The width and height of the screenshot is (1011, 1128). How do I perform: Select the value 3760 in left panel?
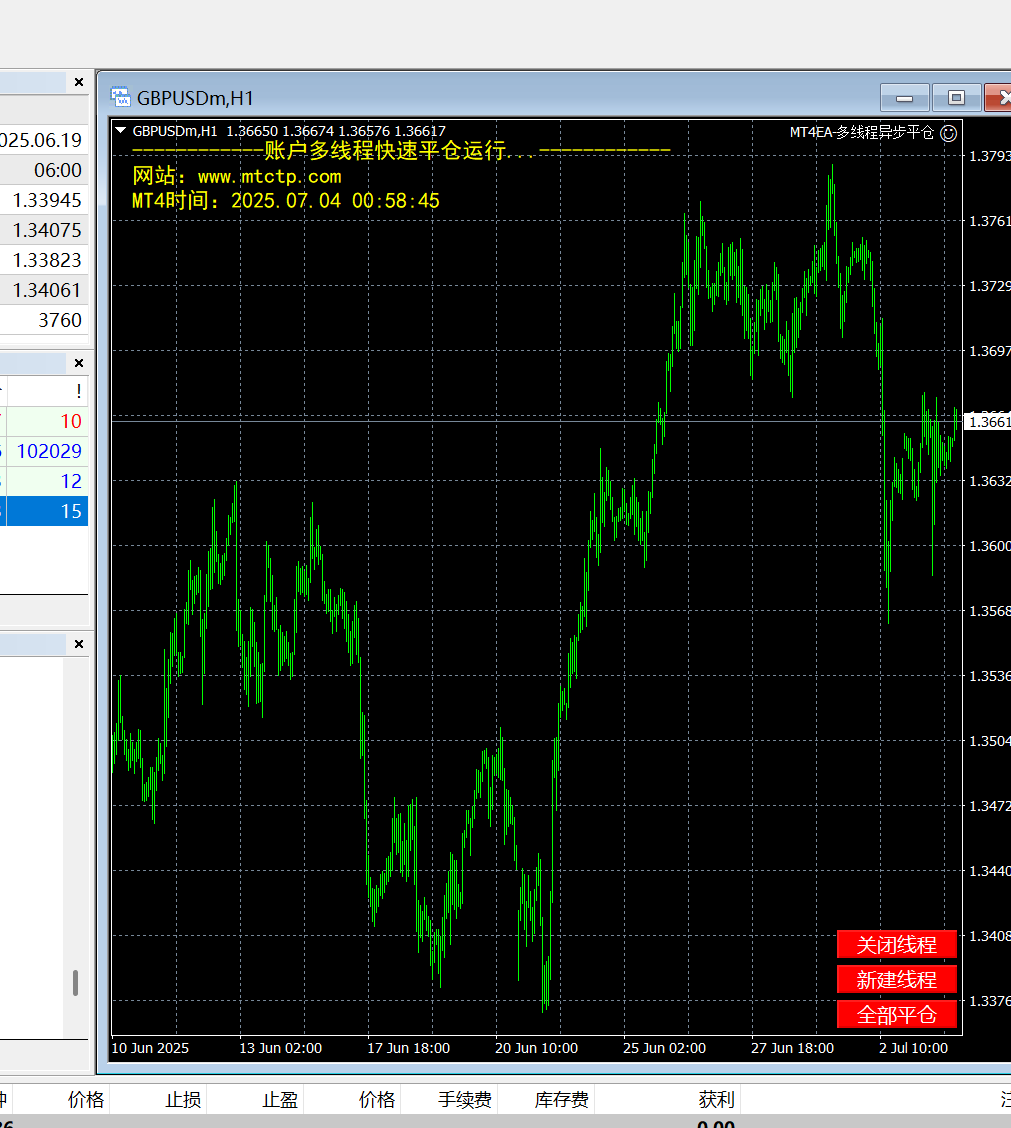coord(60,320)
